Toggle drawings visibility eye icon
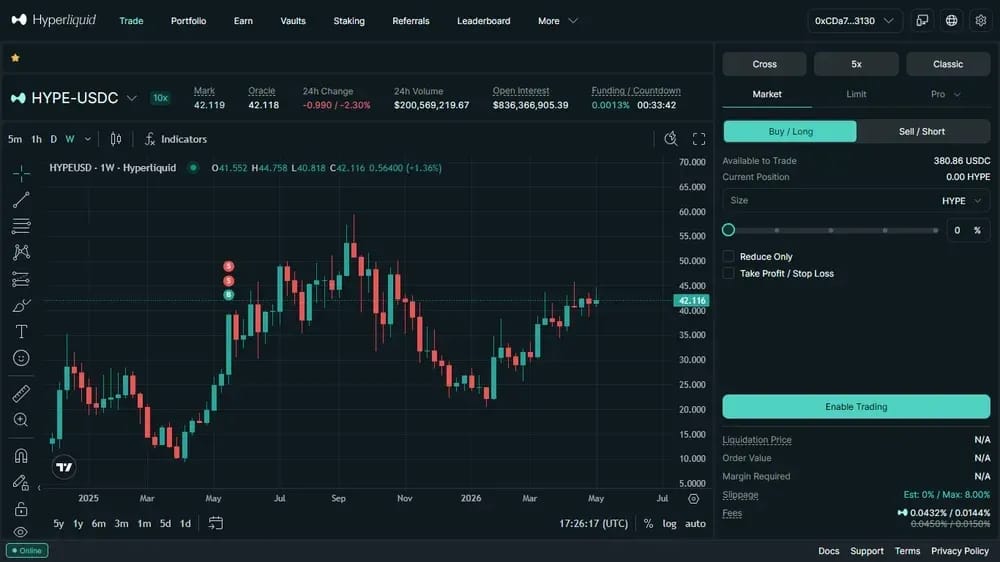Viewport: 1000px width, 562px height. click(21, 532)
